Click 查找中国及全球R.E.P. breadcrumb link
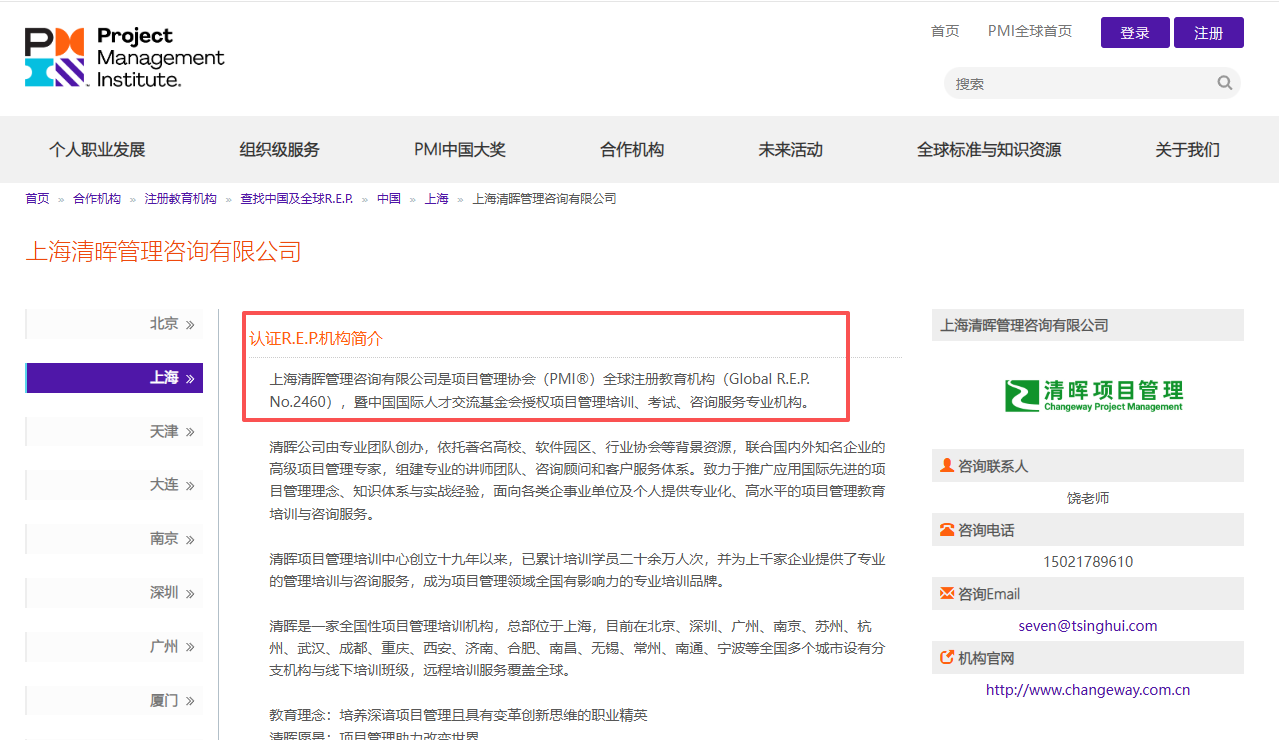The image size is (1279, 740). click(x=297, y=199)
